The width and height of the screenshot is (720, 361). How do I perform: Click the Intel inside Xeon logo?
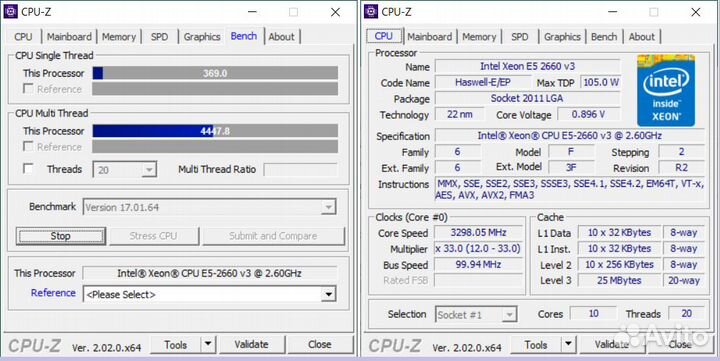pyautogui.click(x=666, y=90)
